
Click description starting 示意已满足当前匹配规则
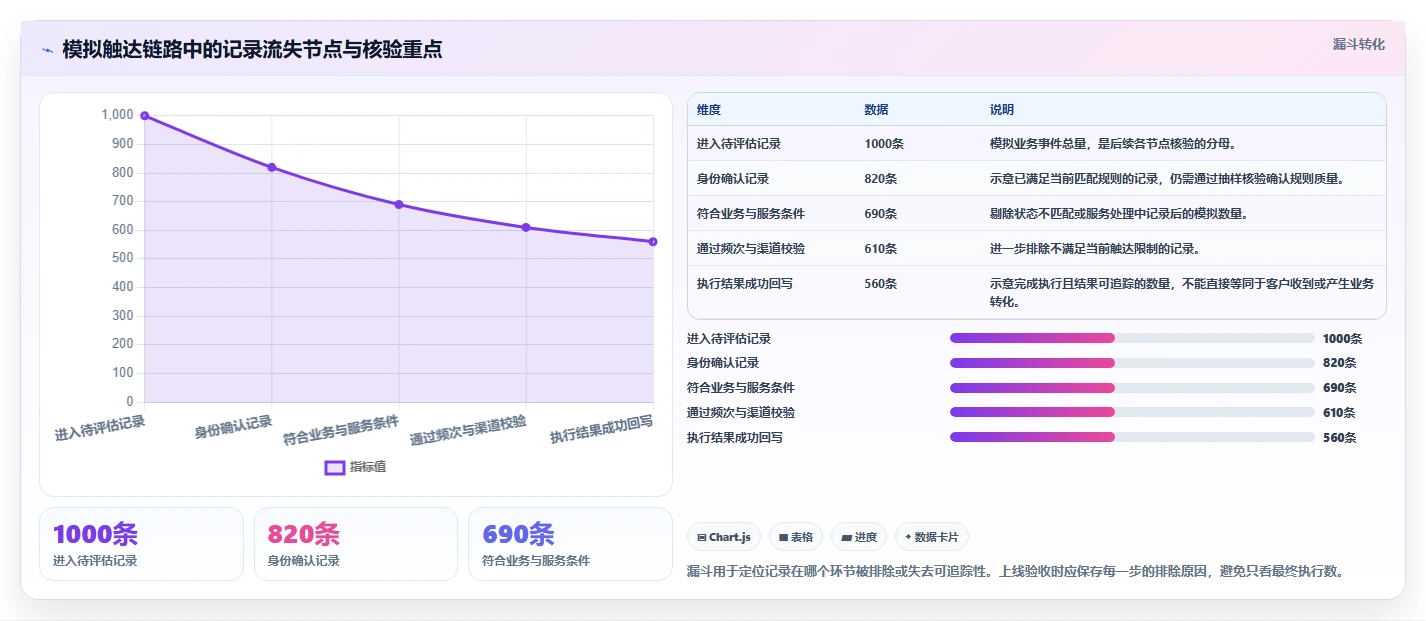pos(1167,178)
